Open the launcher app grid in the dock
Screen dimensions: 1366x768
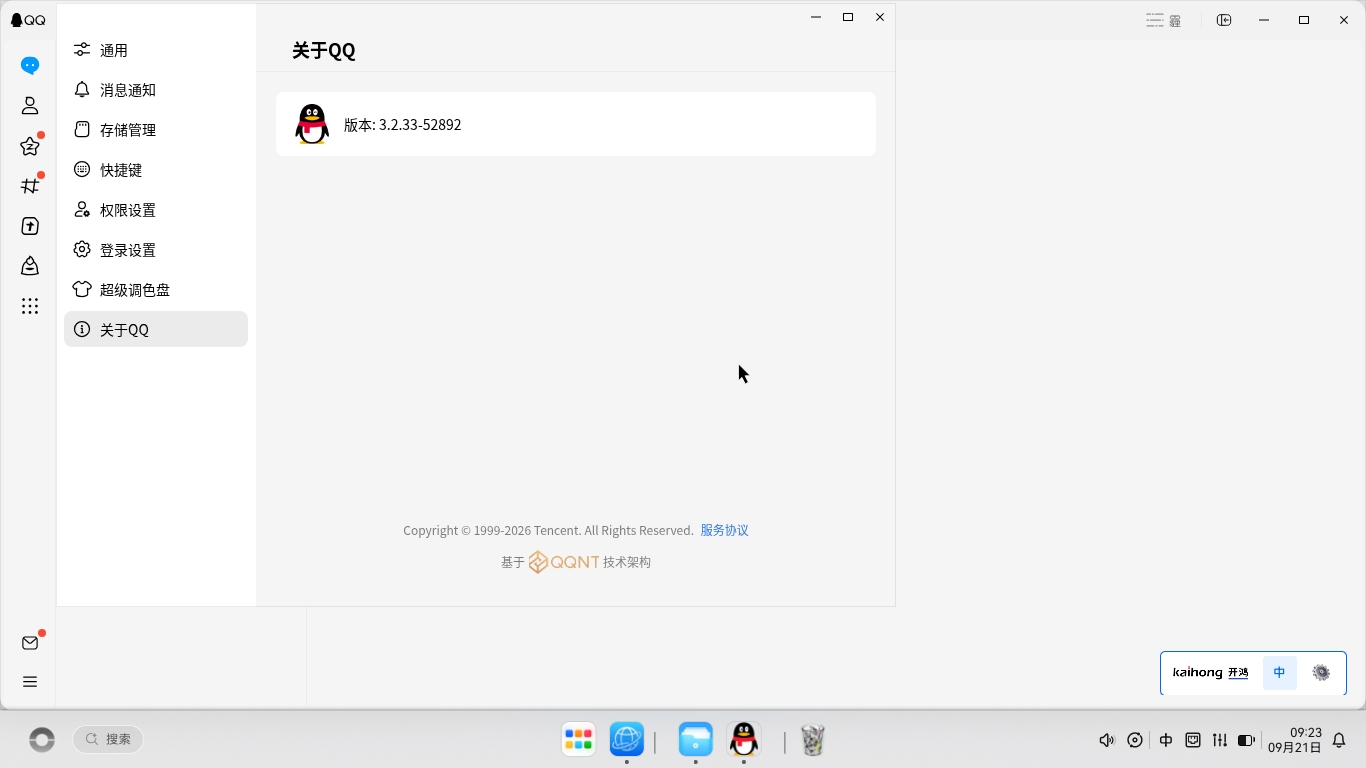579,739
